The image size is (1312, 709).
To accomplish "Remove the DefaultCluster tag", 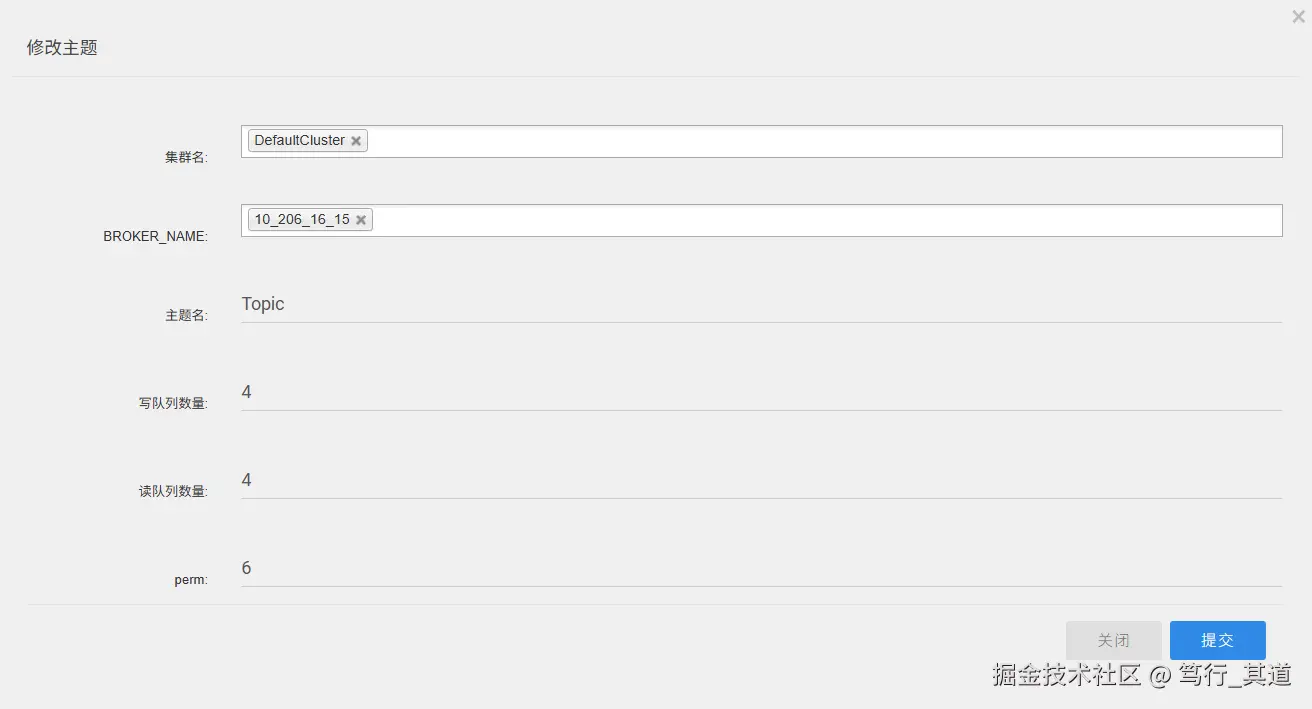I will 356,141.
